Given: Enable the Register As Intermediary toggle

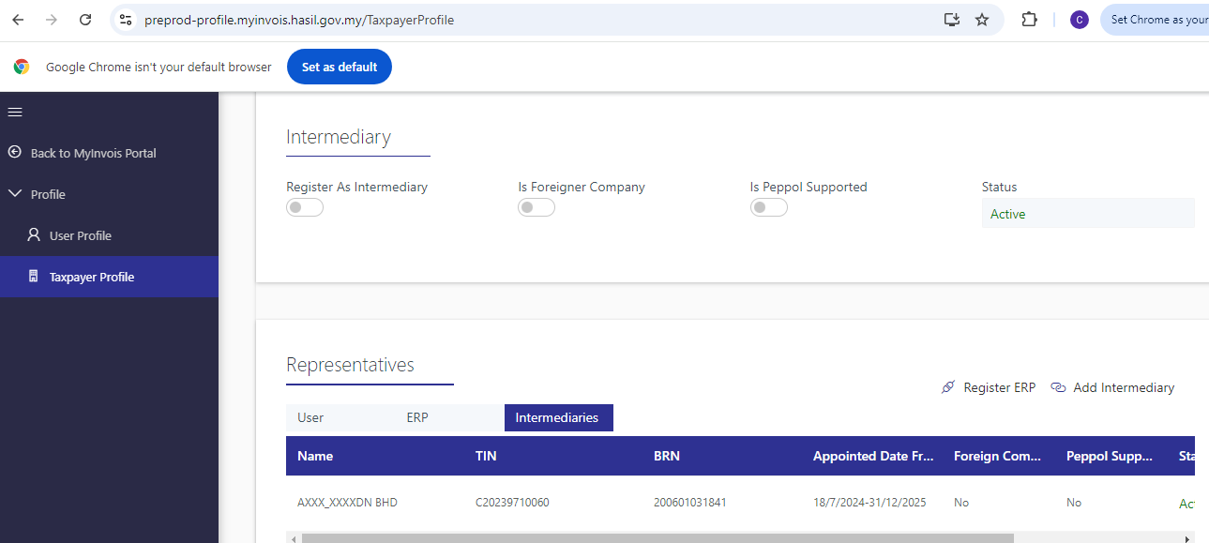Looking at the screenshot, I should (x=305, y=207).
